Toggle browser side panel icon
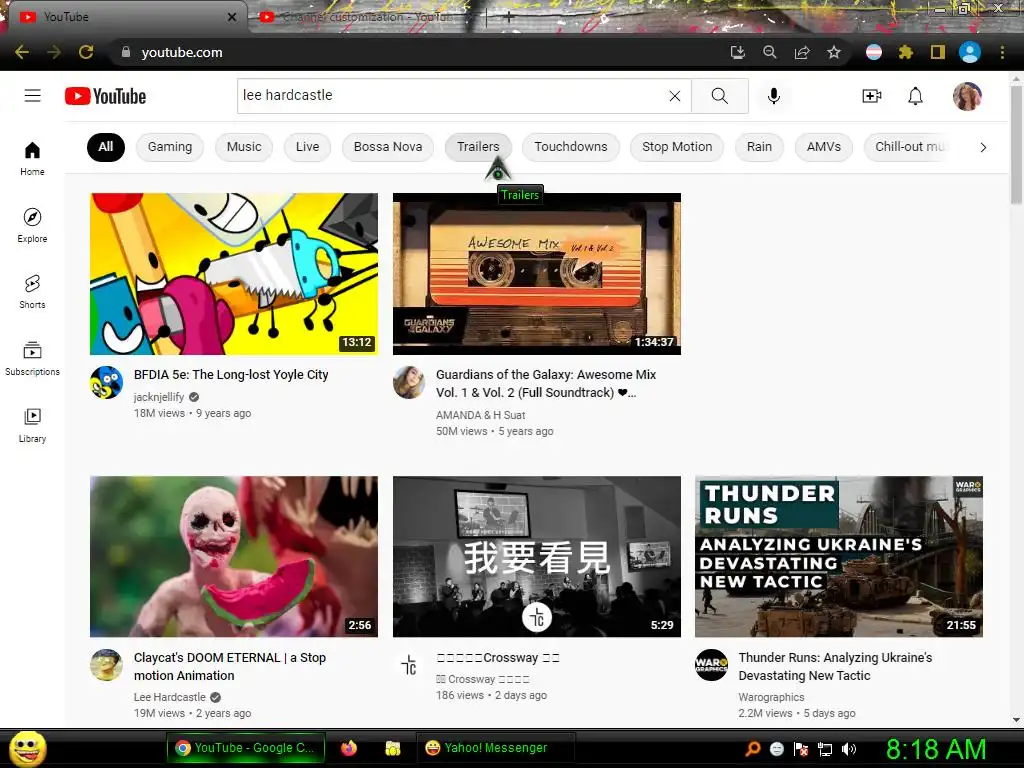 [938, 52]
